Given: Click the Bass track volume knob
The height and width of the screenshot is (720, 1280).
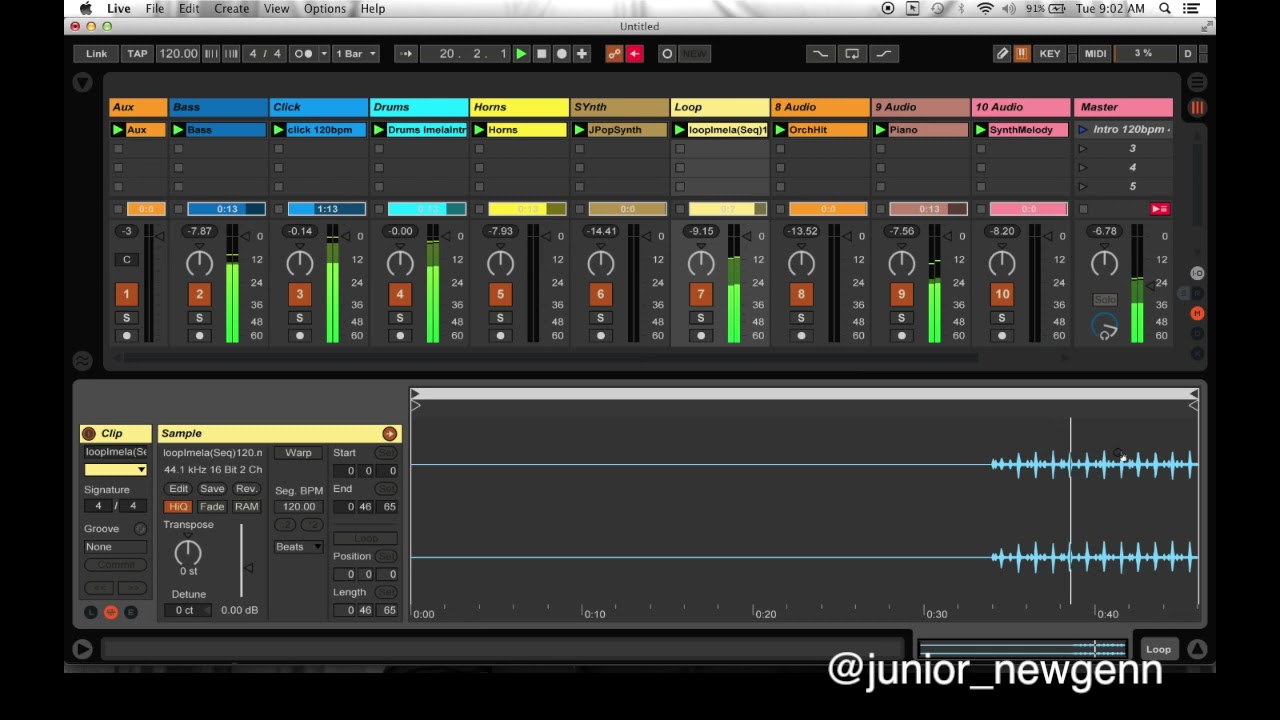Looking at the screenshot, I should [199, 263].
